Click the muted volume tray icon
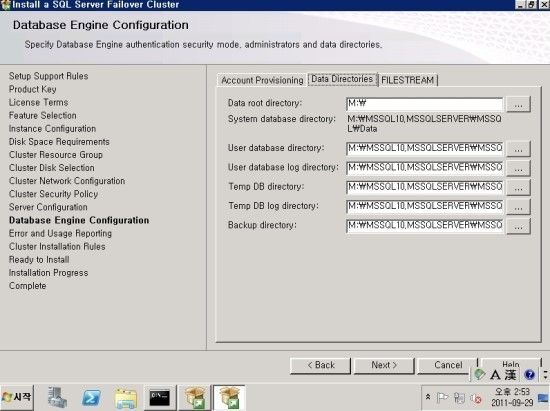Image resolution: width=550 pixels, height=411 pixels. point(476,398)
